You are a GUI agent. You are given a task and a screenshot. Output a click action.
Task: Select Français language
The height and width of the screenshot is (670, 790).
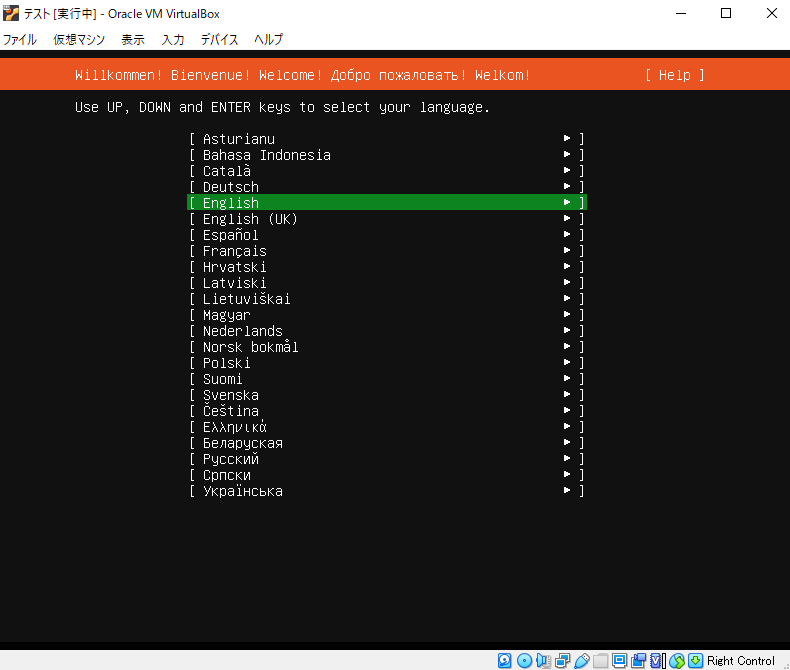pos(386,251)
